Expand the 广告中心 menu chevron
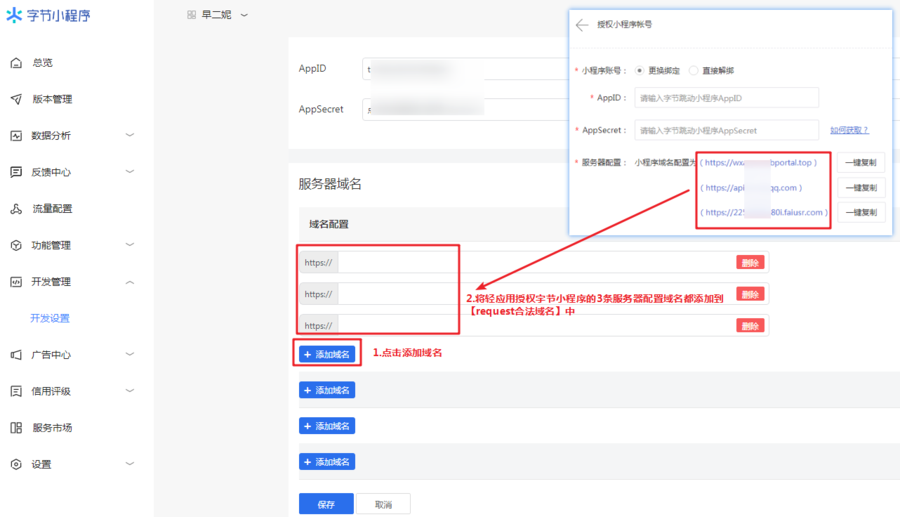 pos(130,354)
